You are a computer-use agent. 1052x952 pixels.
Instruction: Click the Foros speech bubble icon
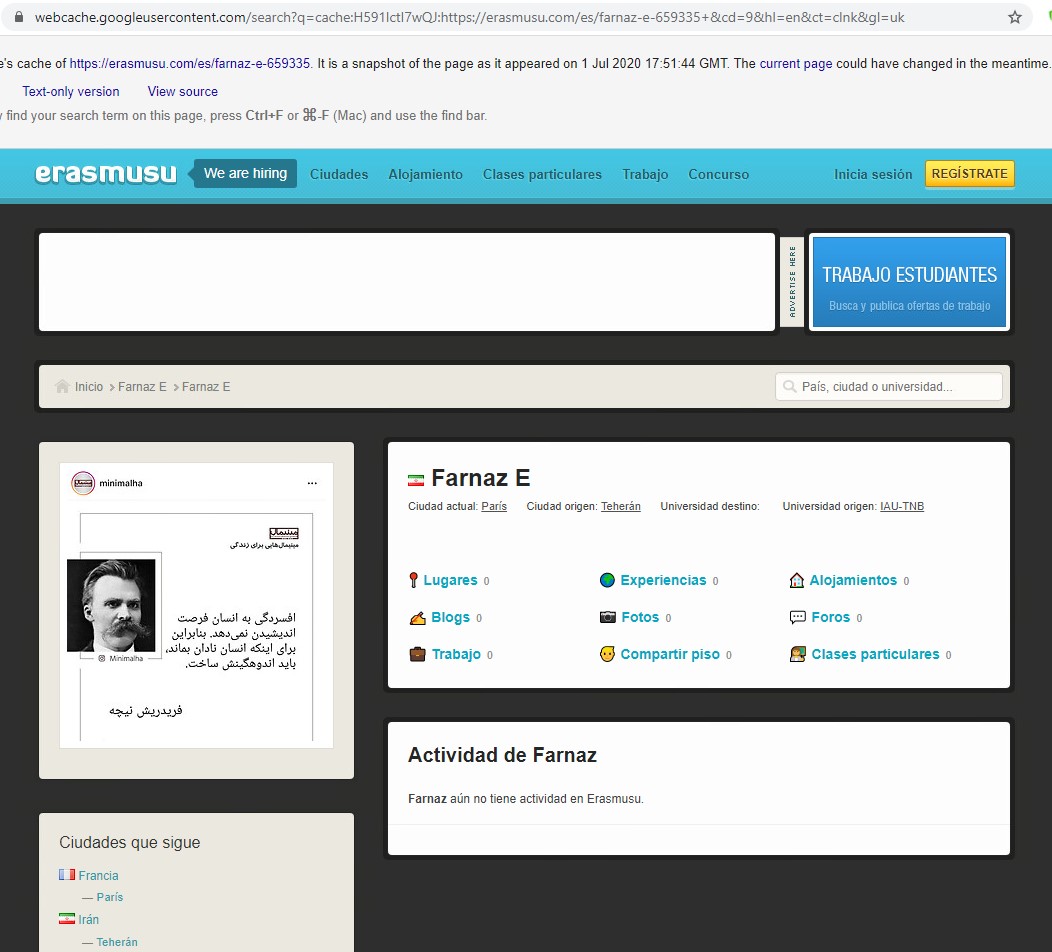point(797,618)
